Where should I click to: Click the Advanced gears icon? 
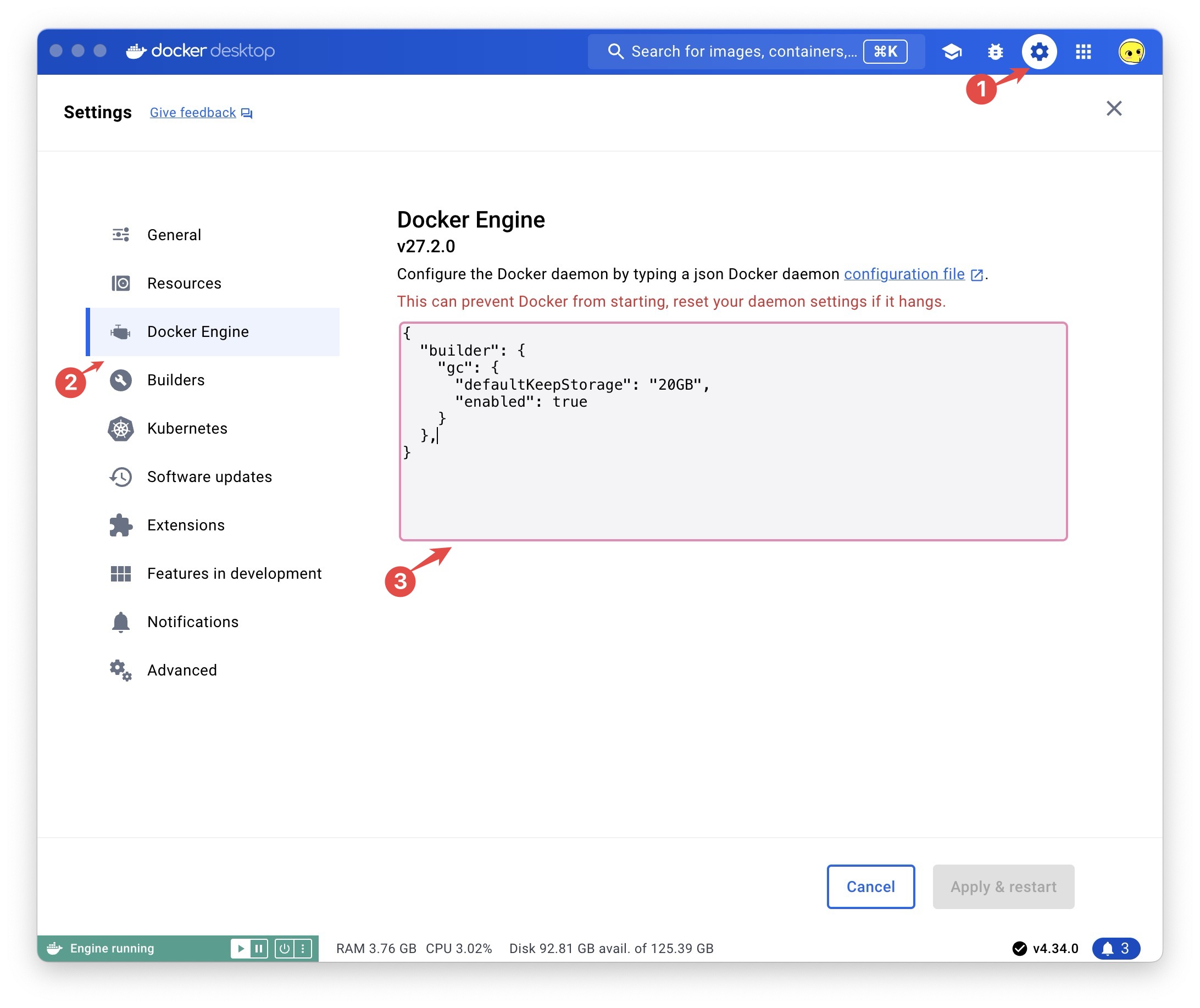click(120, 670)
